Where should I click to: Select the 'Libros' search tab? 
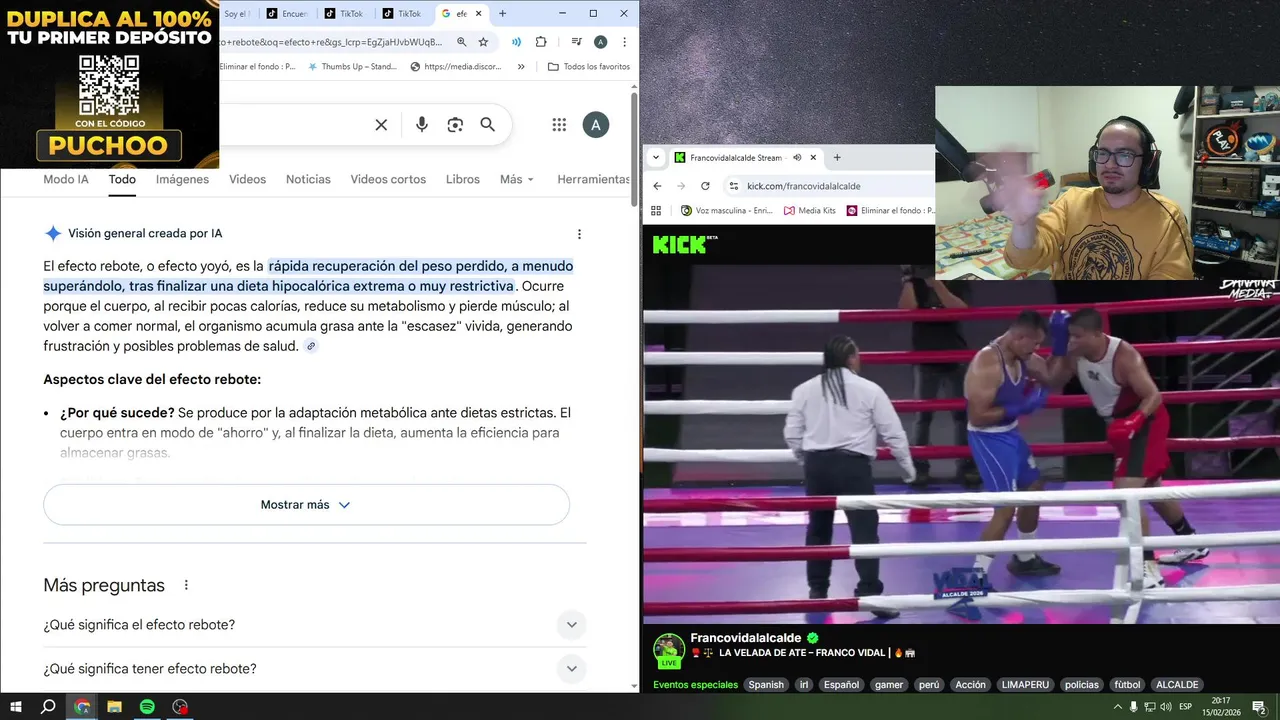point(463,179)
